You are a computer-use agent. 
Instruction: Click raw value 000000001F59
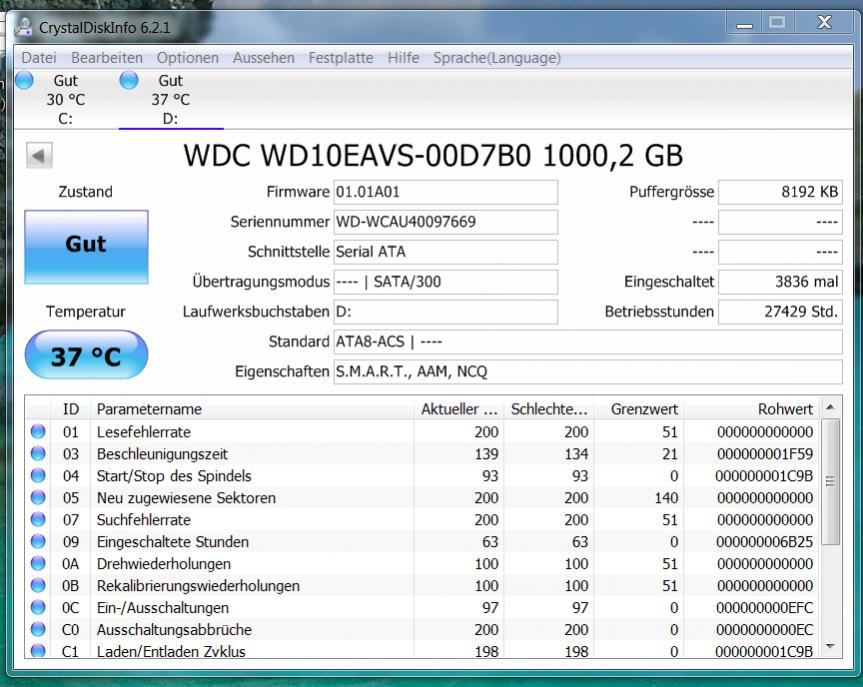coord(764,454)
